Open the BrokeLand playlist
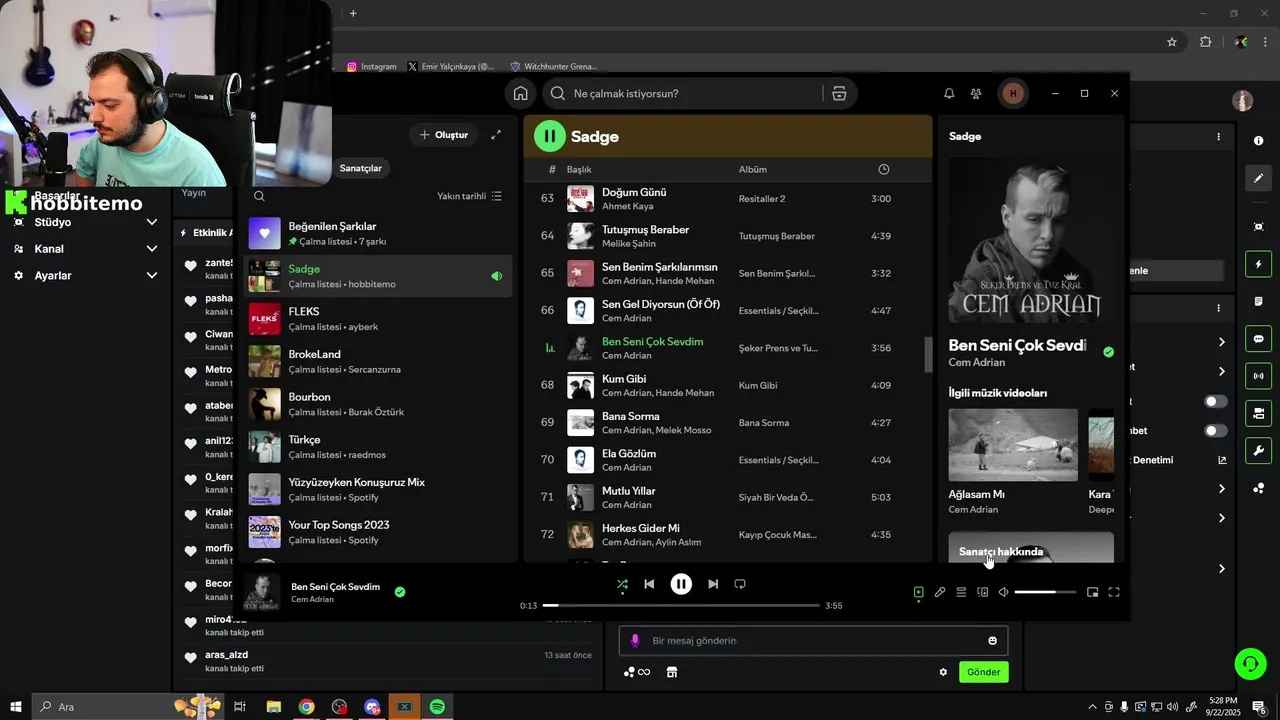Image resolution: width=1280 pixels, height=720 pixels. click(x=378, y=362)
